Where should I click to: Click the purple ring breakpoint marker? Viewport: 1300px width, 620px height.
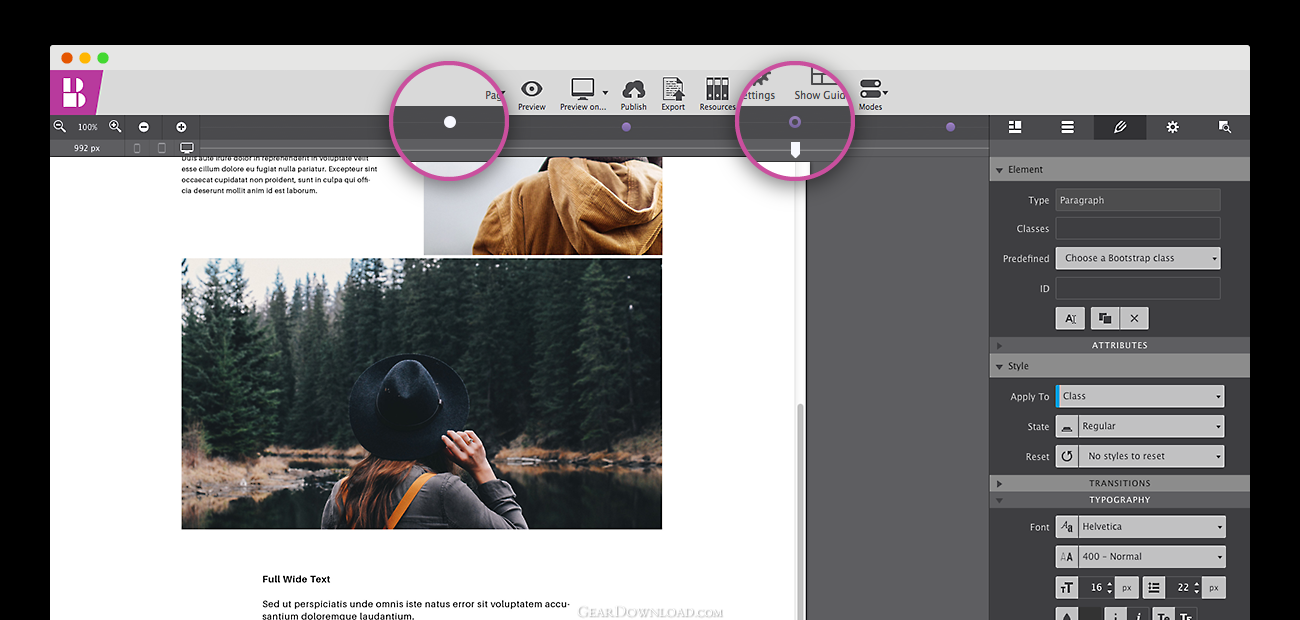tap(795, 122)
